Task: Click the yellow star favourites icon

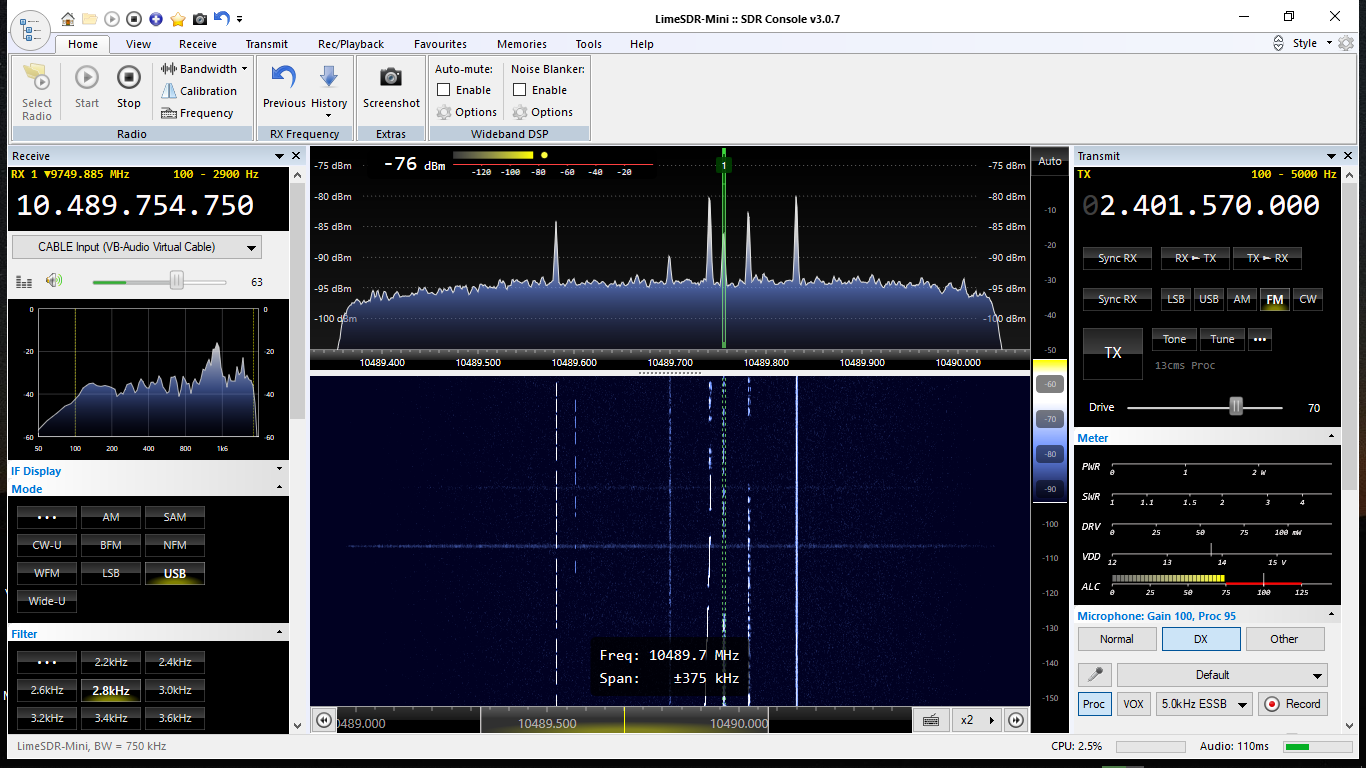Action: 178,19
